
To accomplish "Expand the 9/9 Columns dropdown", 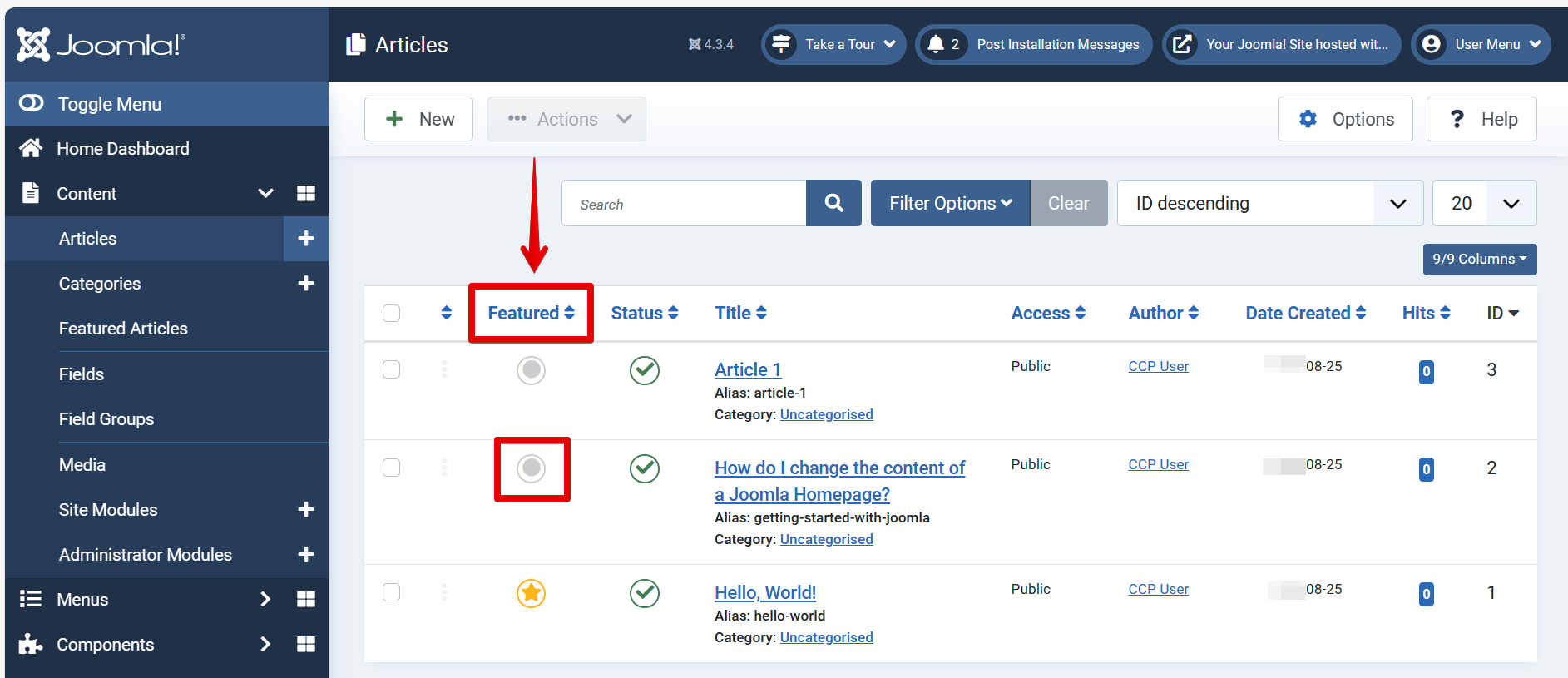I will [1479, 260].
